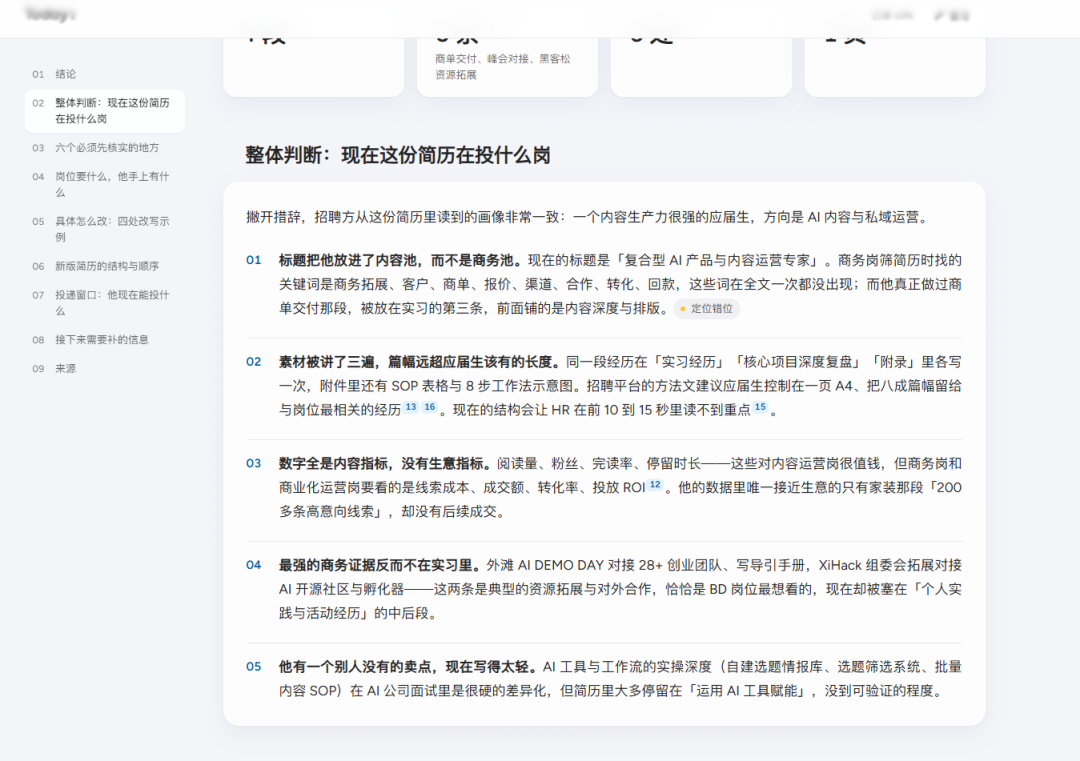Jump to 接下来需要补的信息

[x=105, y=340]
